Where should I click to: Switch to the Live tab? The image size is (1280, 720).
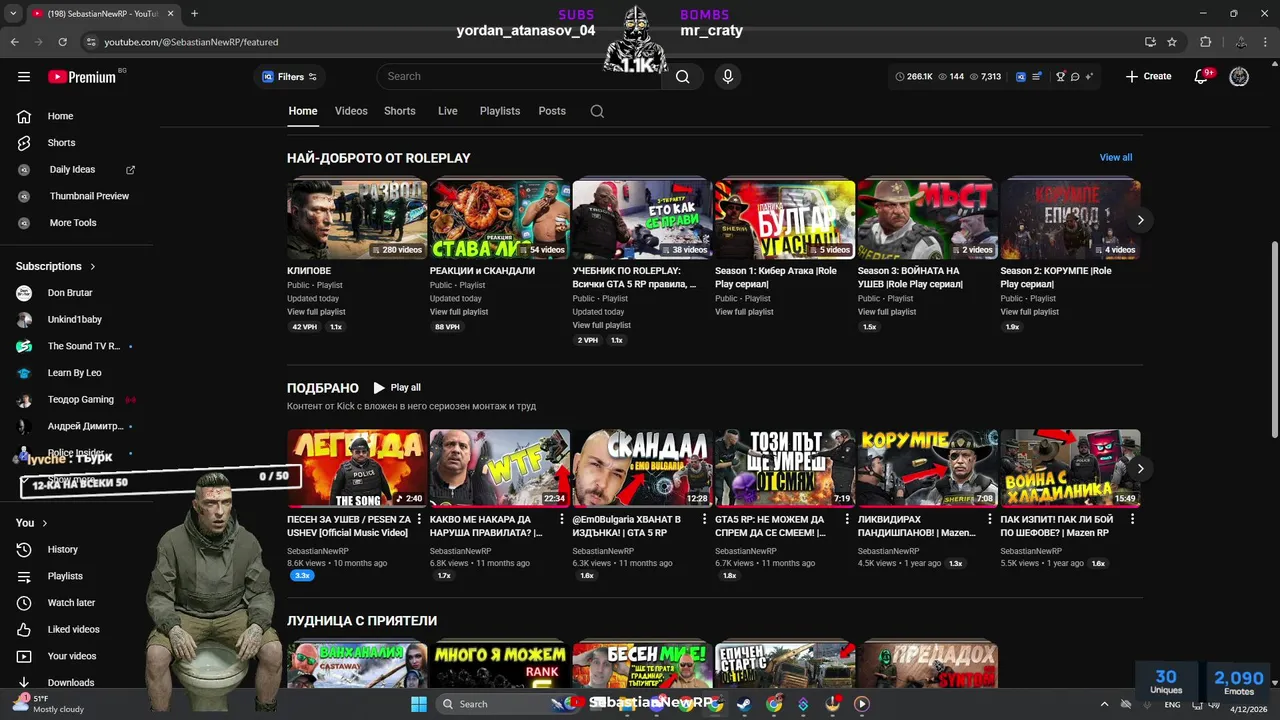pos(448,111)
